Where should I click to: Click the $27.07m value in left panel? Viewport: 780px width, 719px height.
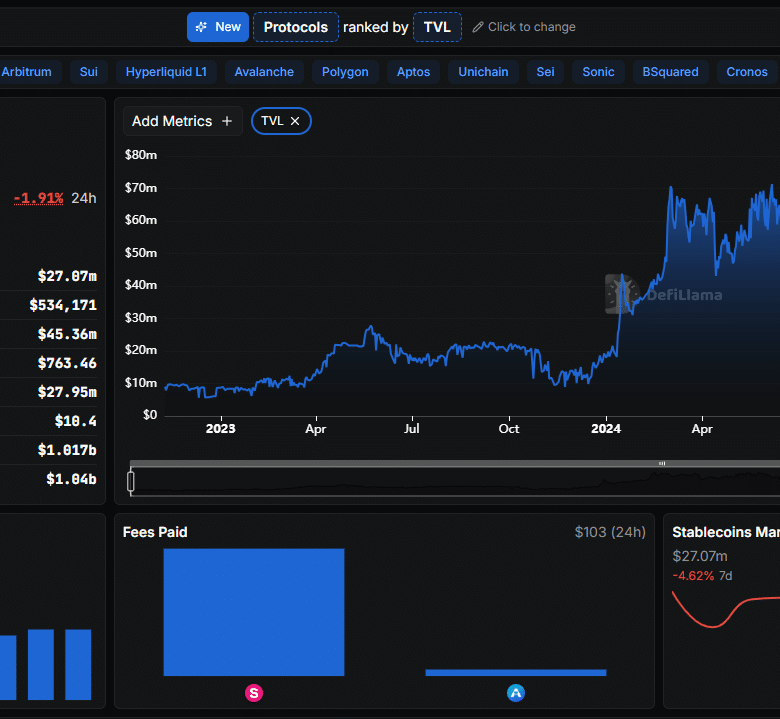tap(67, 276)
